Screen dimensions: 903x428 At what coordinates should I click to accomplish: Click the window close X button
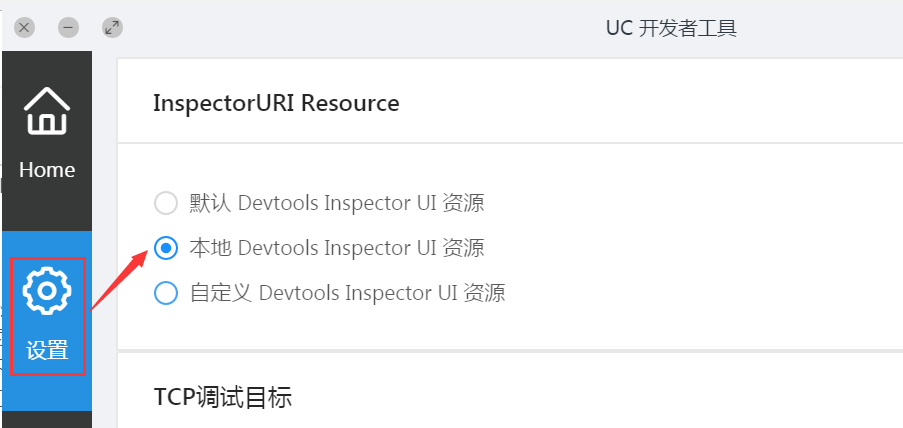[x=25, y=27]
